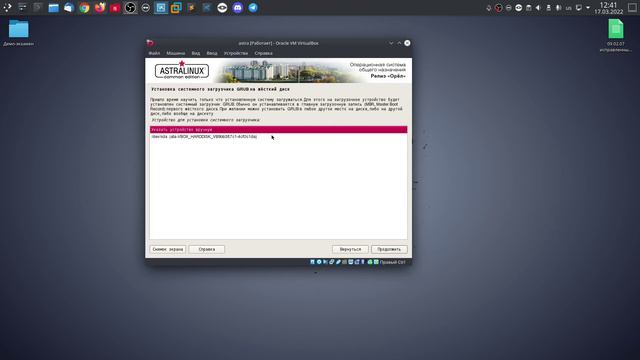Click the eye icon in system tray
Screen dimensions: 640x360
(x=518, y=8)
